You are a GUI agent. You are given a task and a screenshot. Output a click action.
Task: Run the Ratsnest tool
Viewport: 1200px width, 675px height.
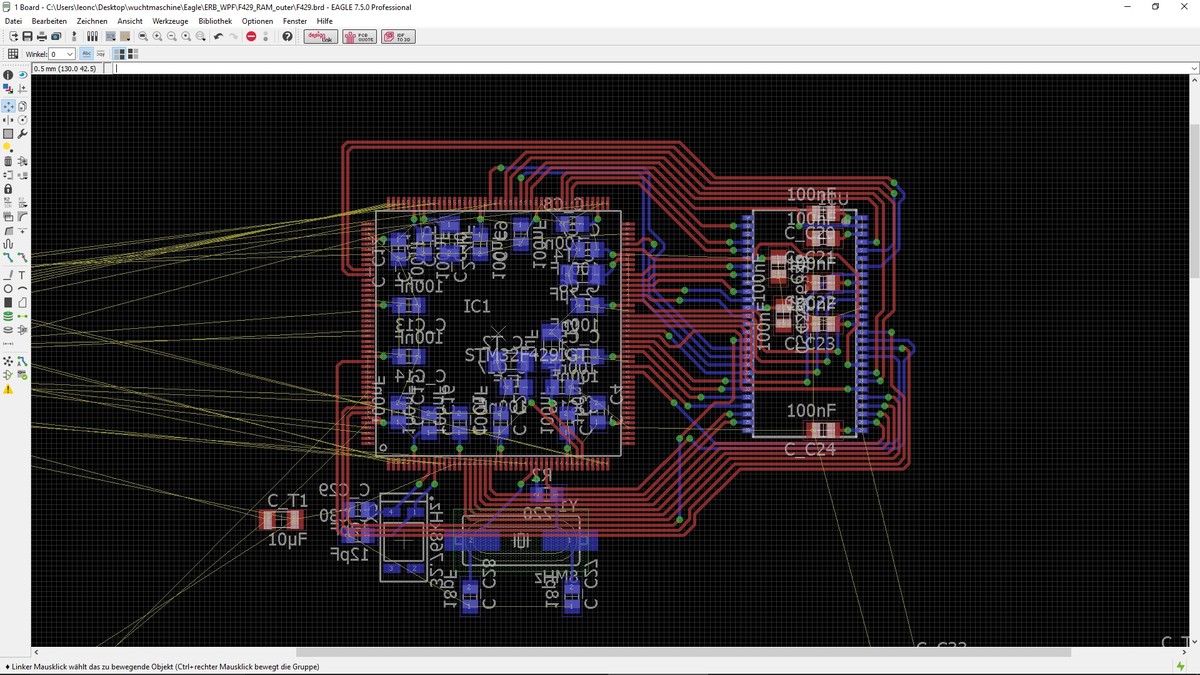[x=8, y=361]
